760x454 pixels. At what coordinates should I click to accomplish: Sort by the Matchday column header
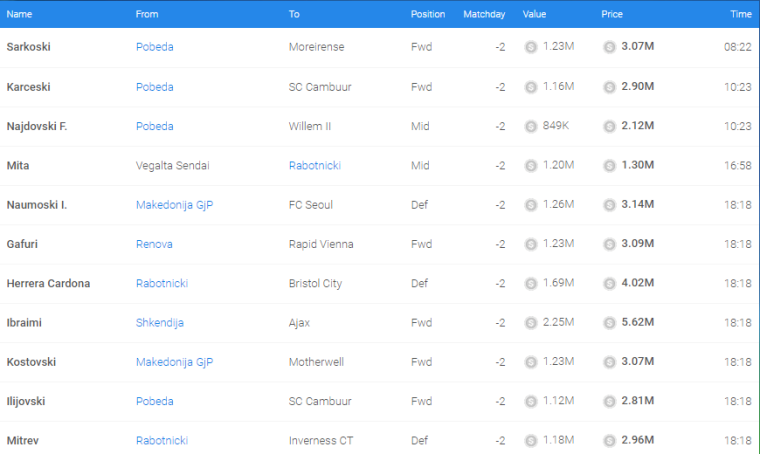(x=484, y=14)
